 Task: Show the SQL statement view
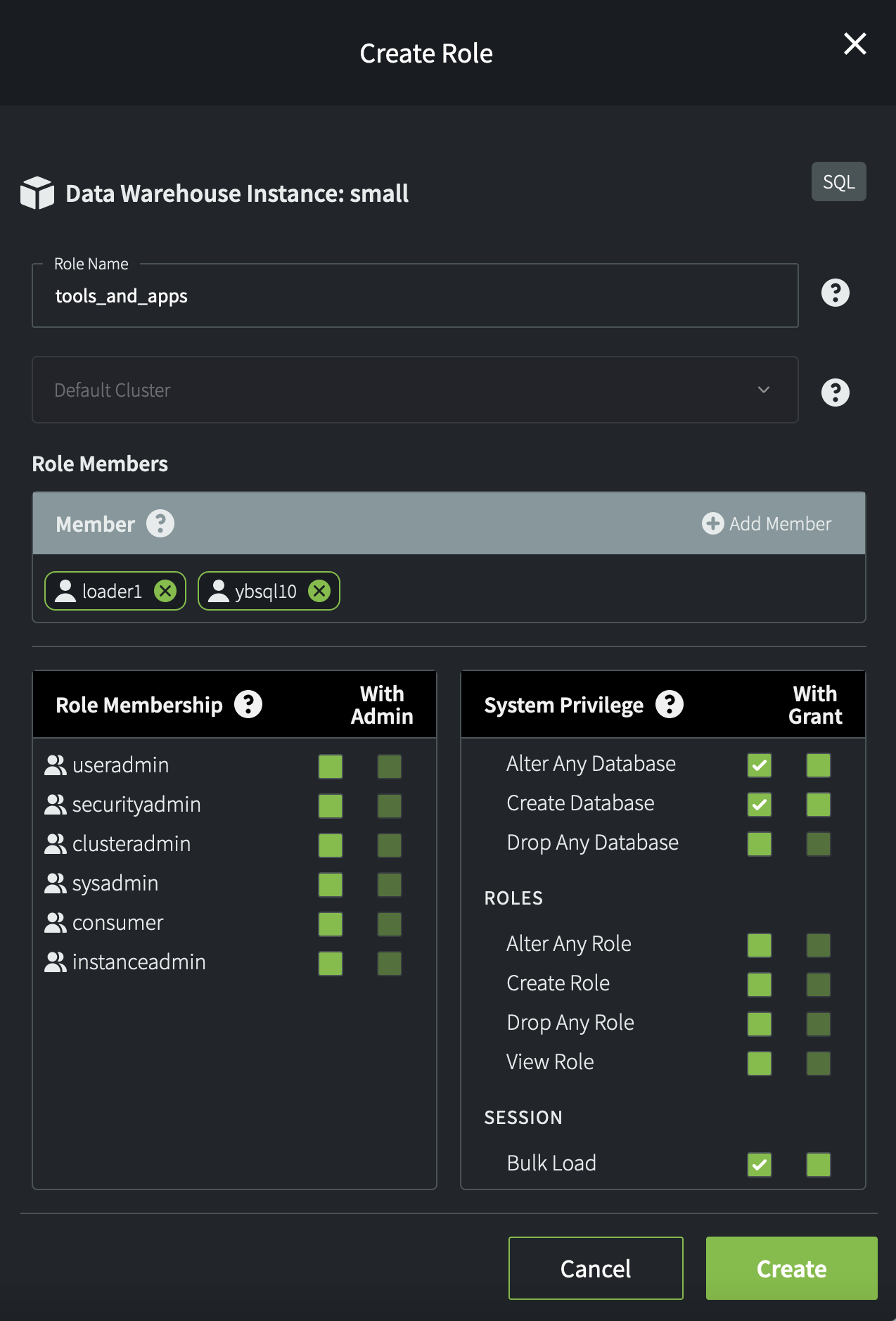[838, 182]
